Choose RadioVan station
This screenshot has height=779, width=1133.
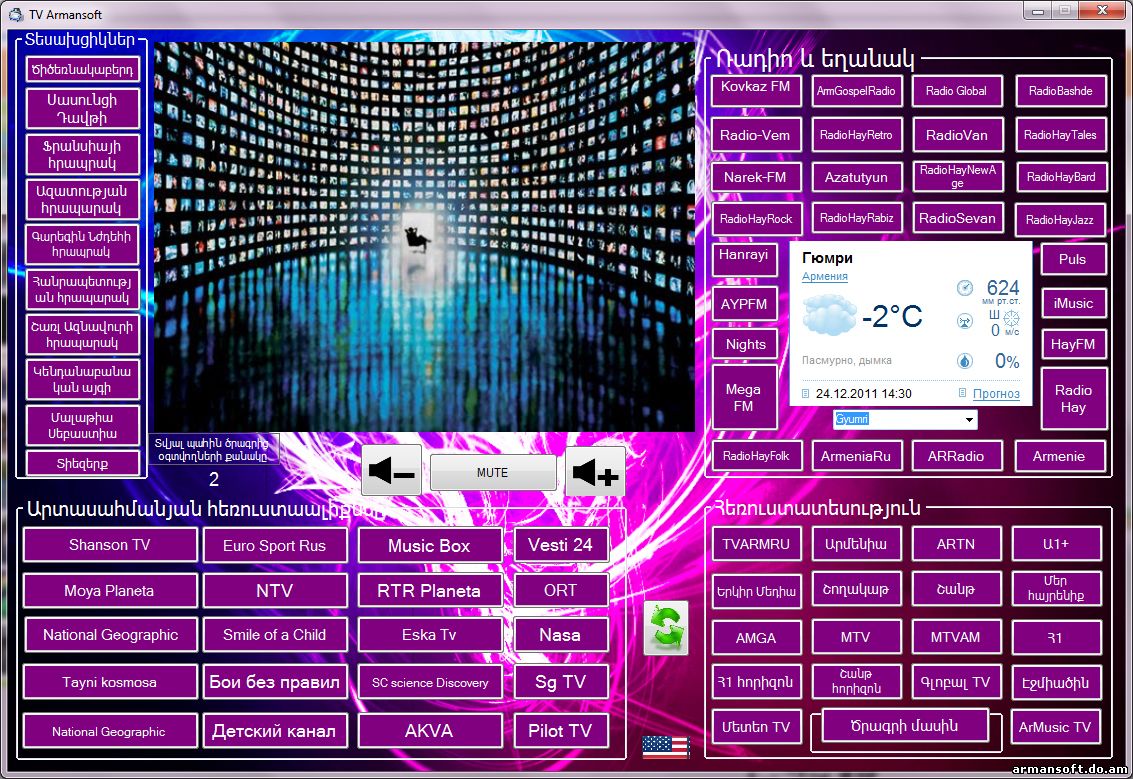[957, 135]
